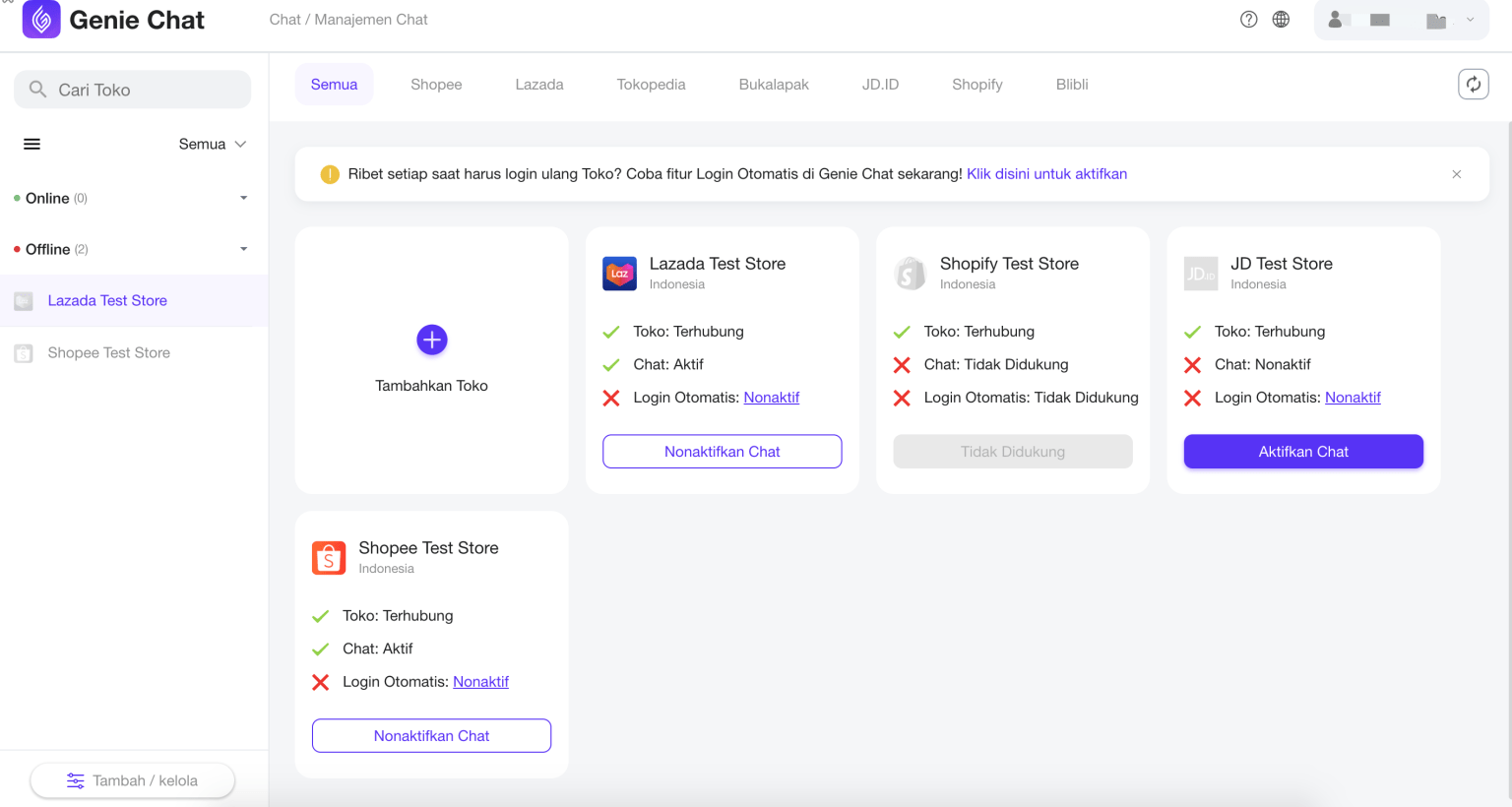Open the Semua filter dropdown in sidebar

pos(212,144)
